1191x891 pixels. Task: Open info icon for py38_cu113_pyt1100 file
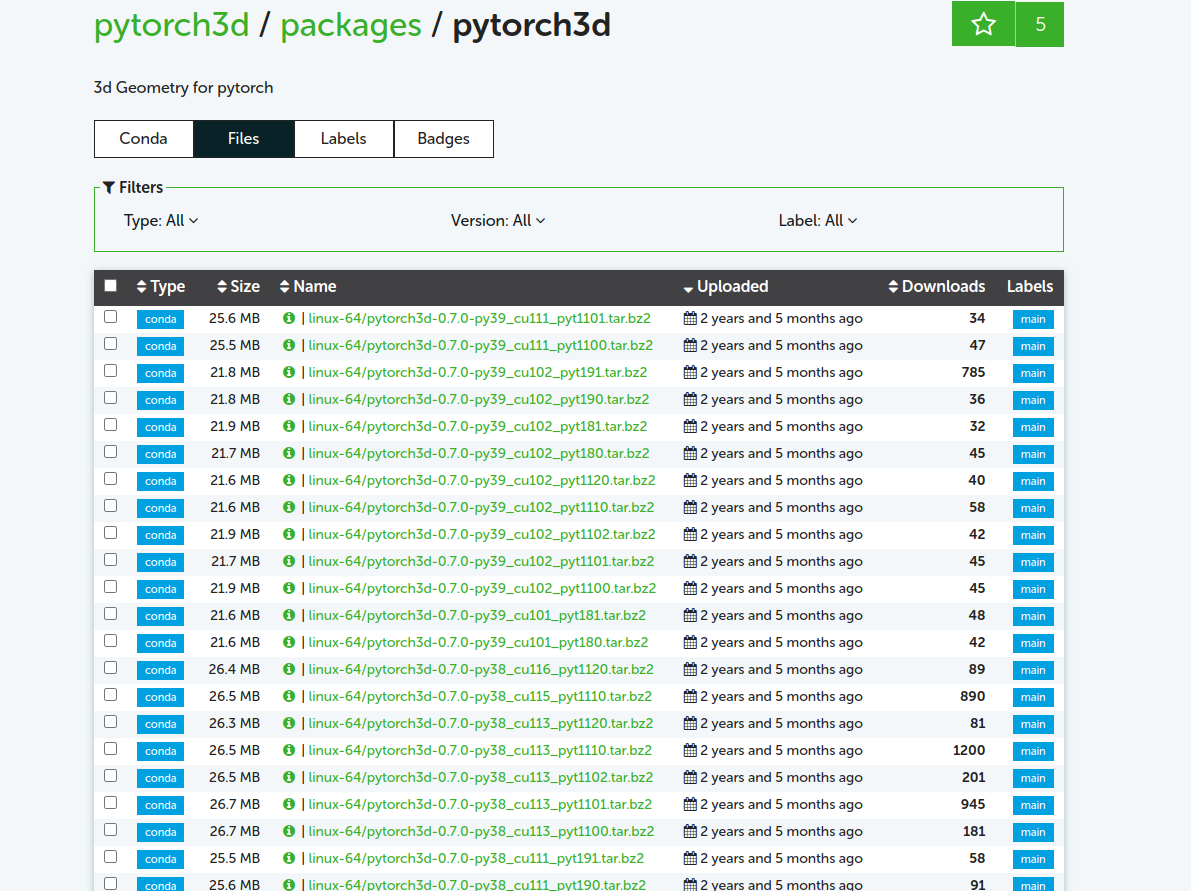[289, 831]
